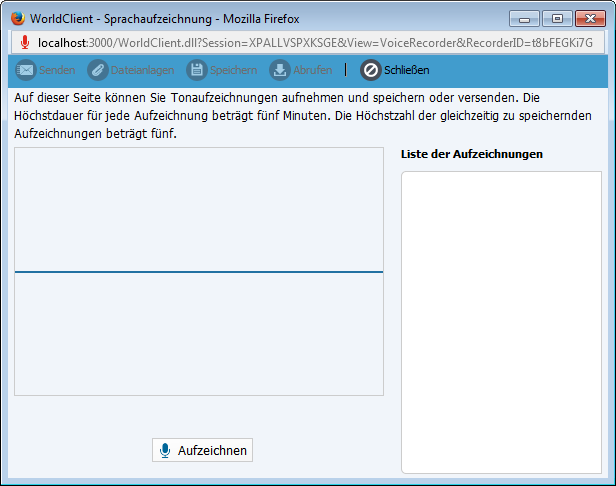Click the Schließen circle-slash icon
The image size is (616, 486).
pyautogui.click(x=370, y=70)
